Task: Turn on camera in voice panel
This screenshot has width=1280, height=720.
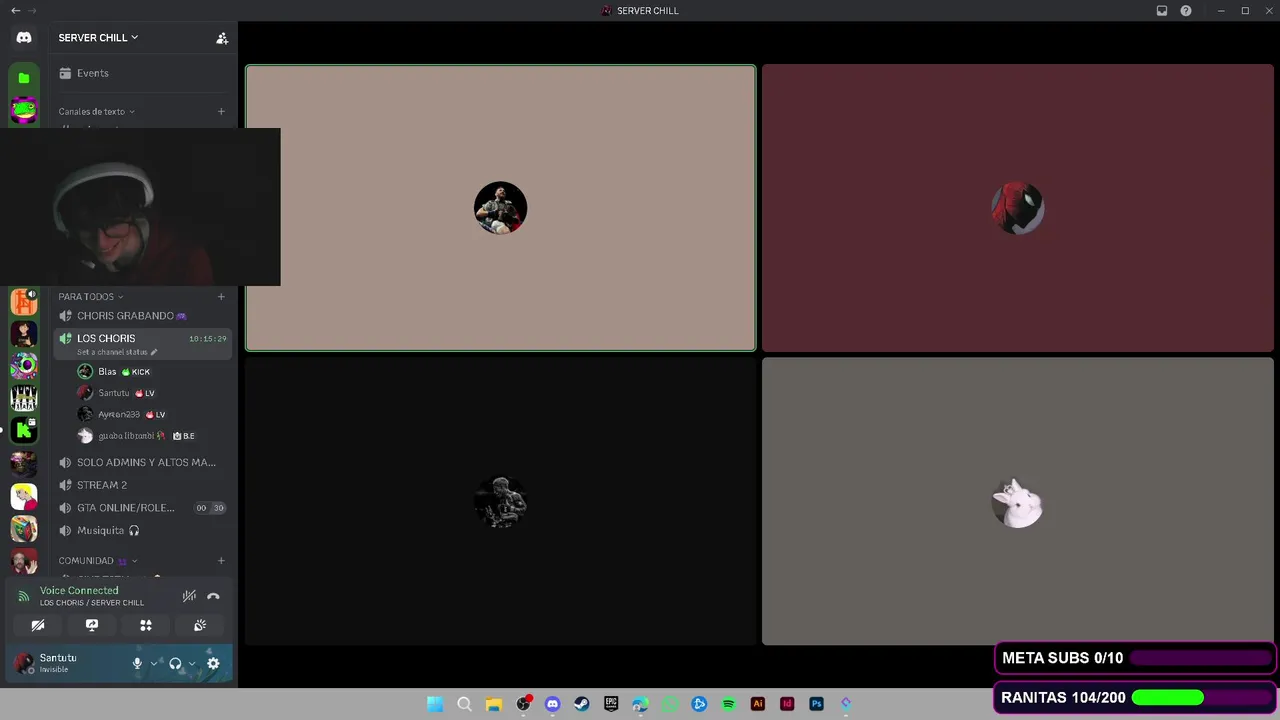Action: (38, 625)
